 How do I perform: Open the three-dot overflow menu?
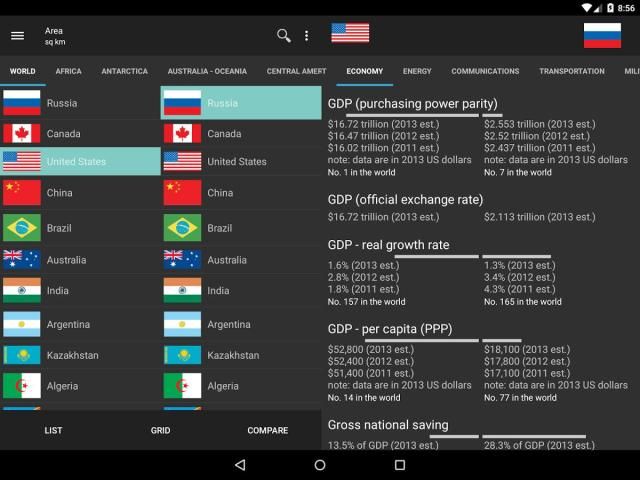[306, 36]
